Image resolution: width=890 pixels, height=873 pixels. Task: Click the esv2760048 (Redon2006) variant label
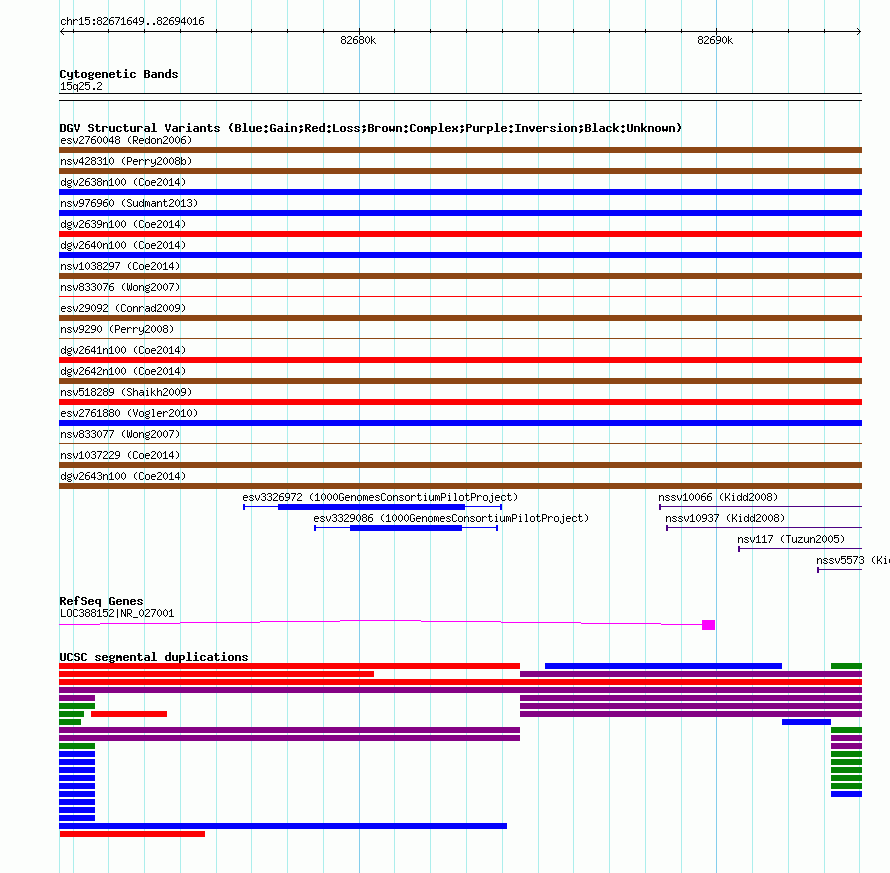pyautogui.click(x=126, y=140)
